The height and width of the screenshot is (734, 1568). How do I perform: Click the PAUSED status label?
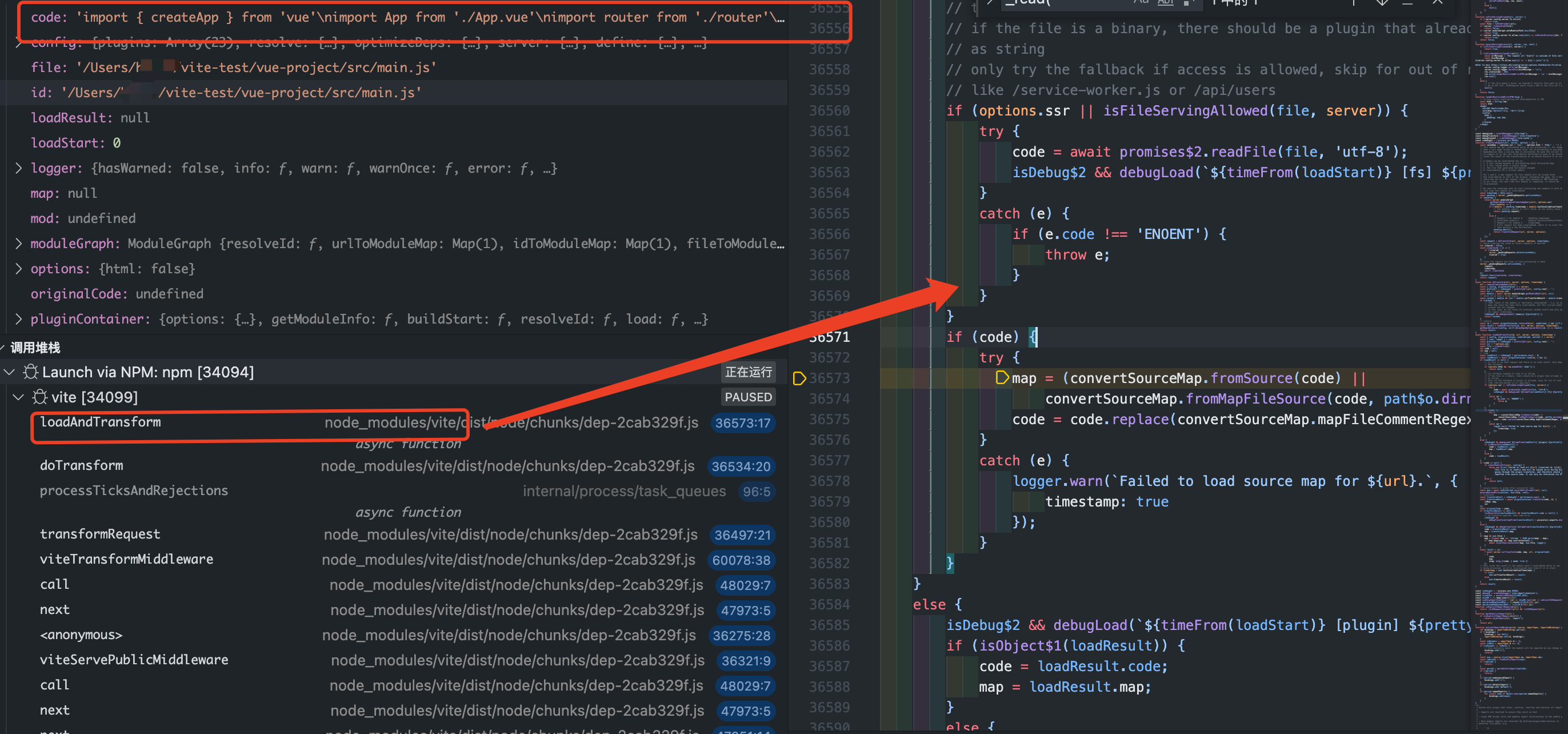pos(748,397)
